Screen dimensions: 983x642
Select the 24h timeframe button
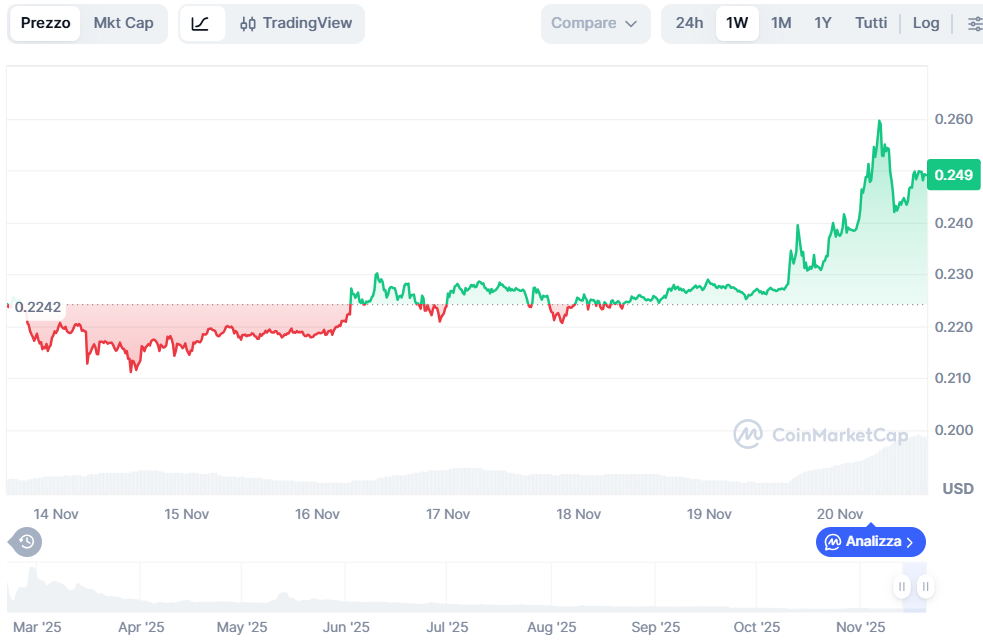(688, 23)
